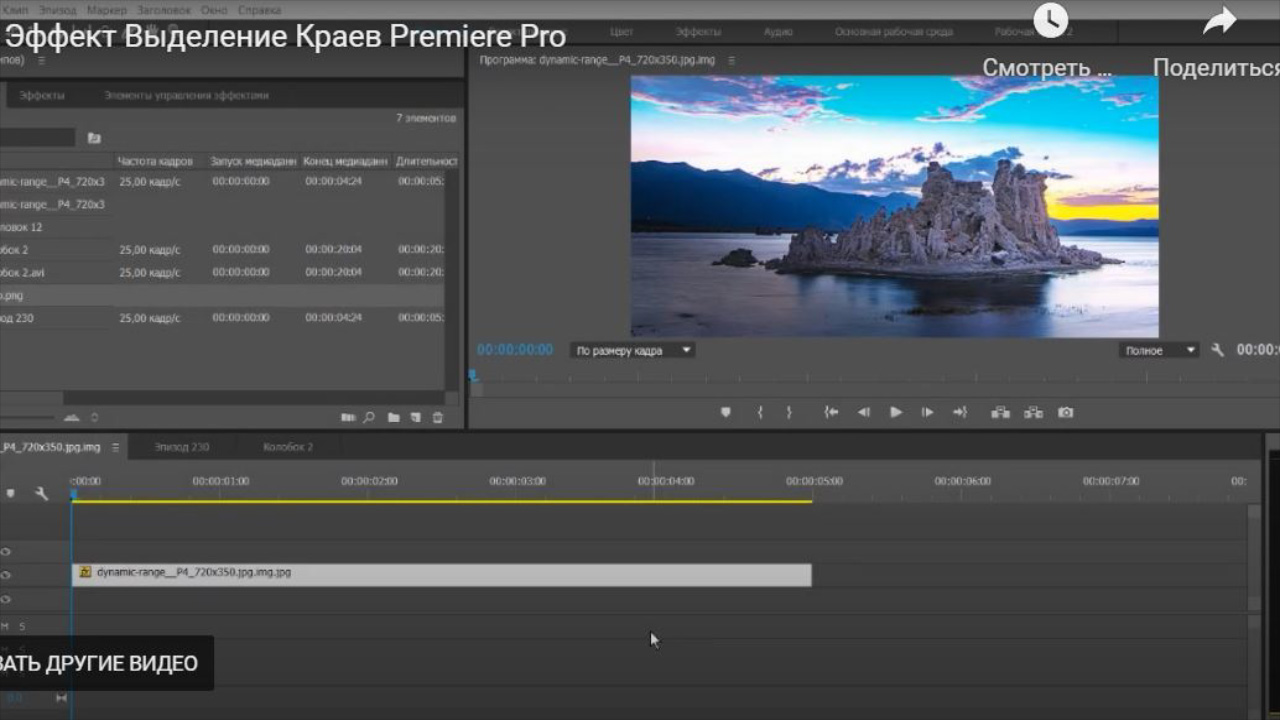
Task: Switch to the 'Колобок 2' timeline tab
Action: tap(288, 447)
